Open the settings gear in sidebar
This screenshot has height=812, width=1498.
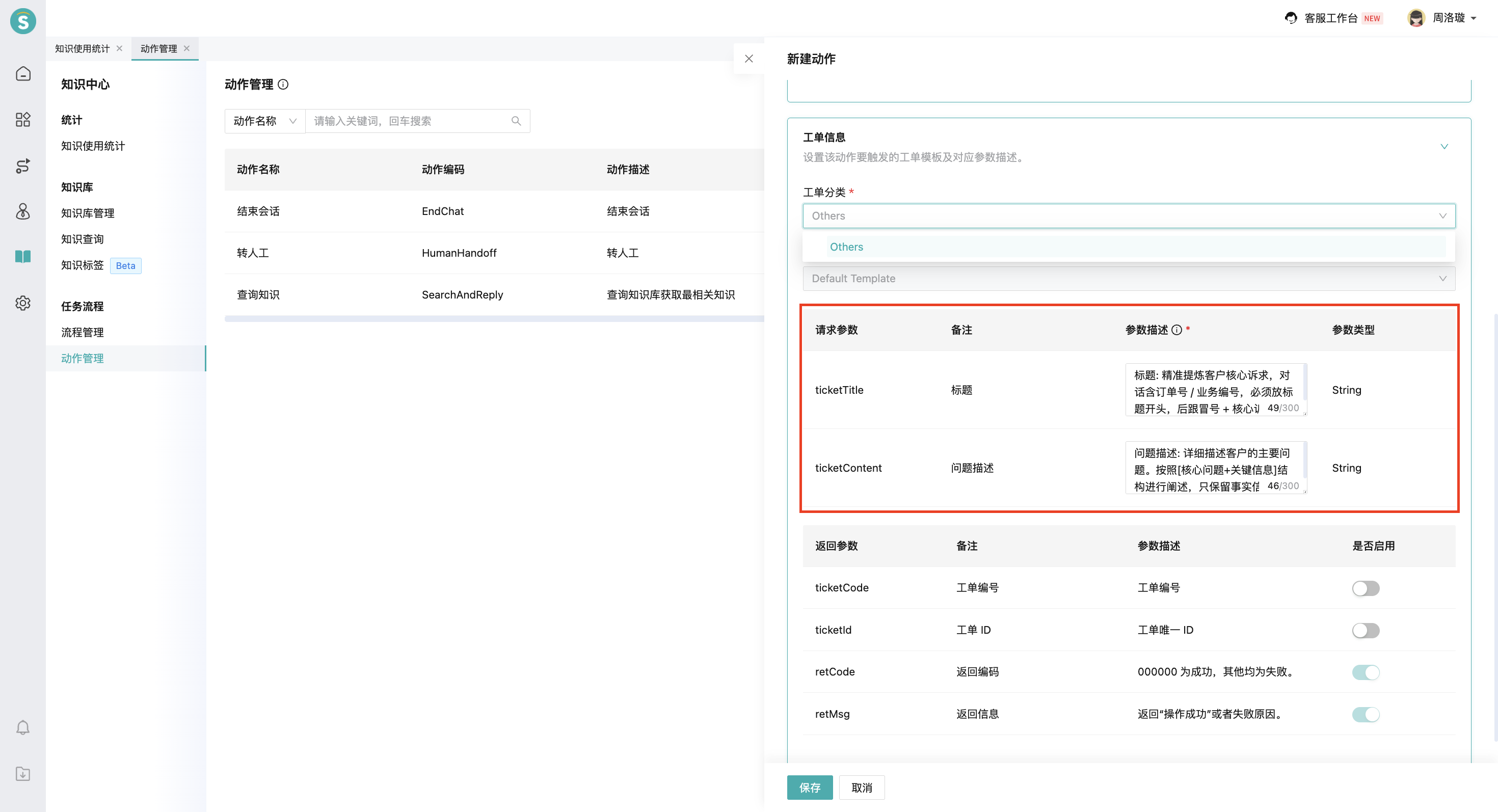coord(23,303)
